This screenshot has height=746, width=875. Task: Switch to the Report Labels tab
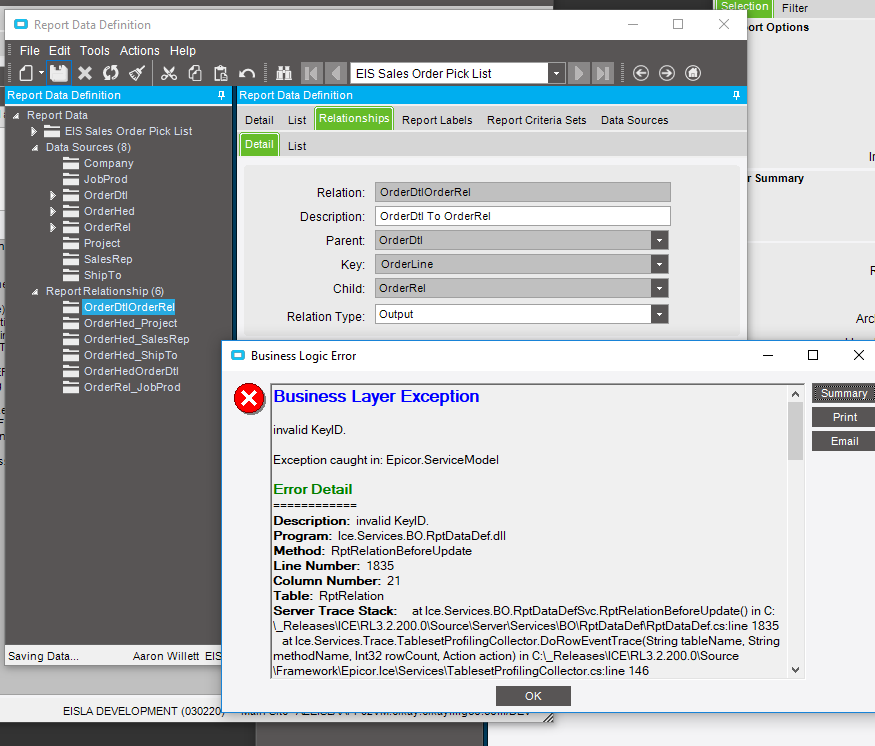[x=436, y=119]
